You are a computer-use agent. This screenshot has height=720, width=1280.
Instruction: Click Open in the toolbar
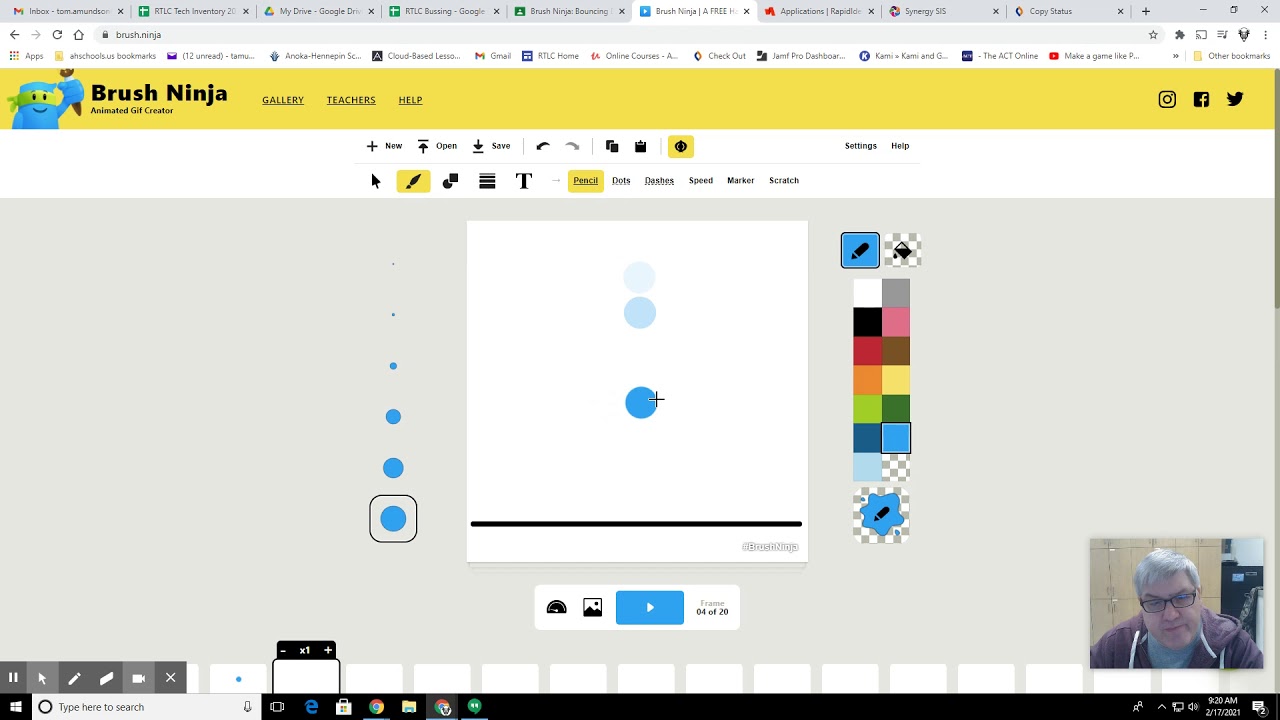(437, 146)
